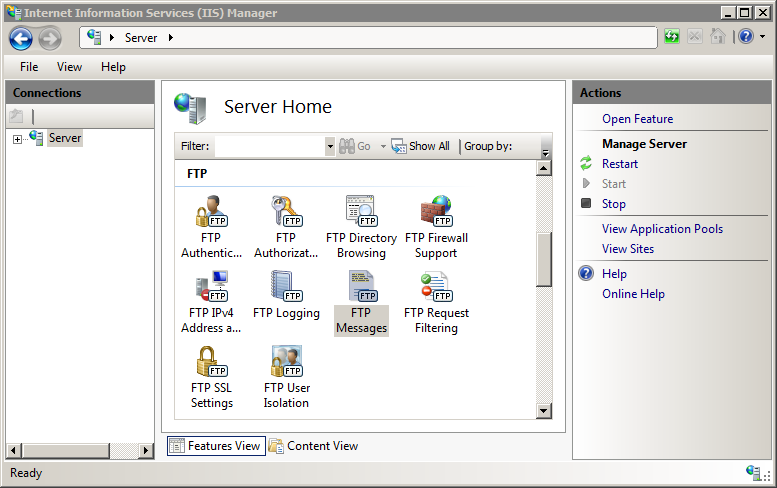Open the filter toolbar overflow chevron
This screenshot has height=488, width=777.
click(546, 153)
